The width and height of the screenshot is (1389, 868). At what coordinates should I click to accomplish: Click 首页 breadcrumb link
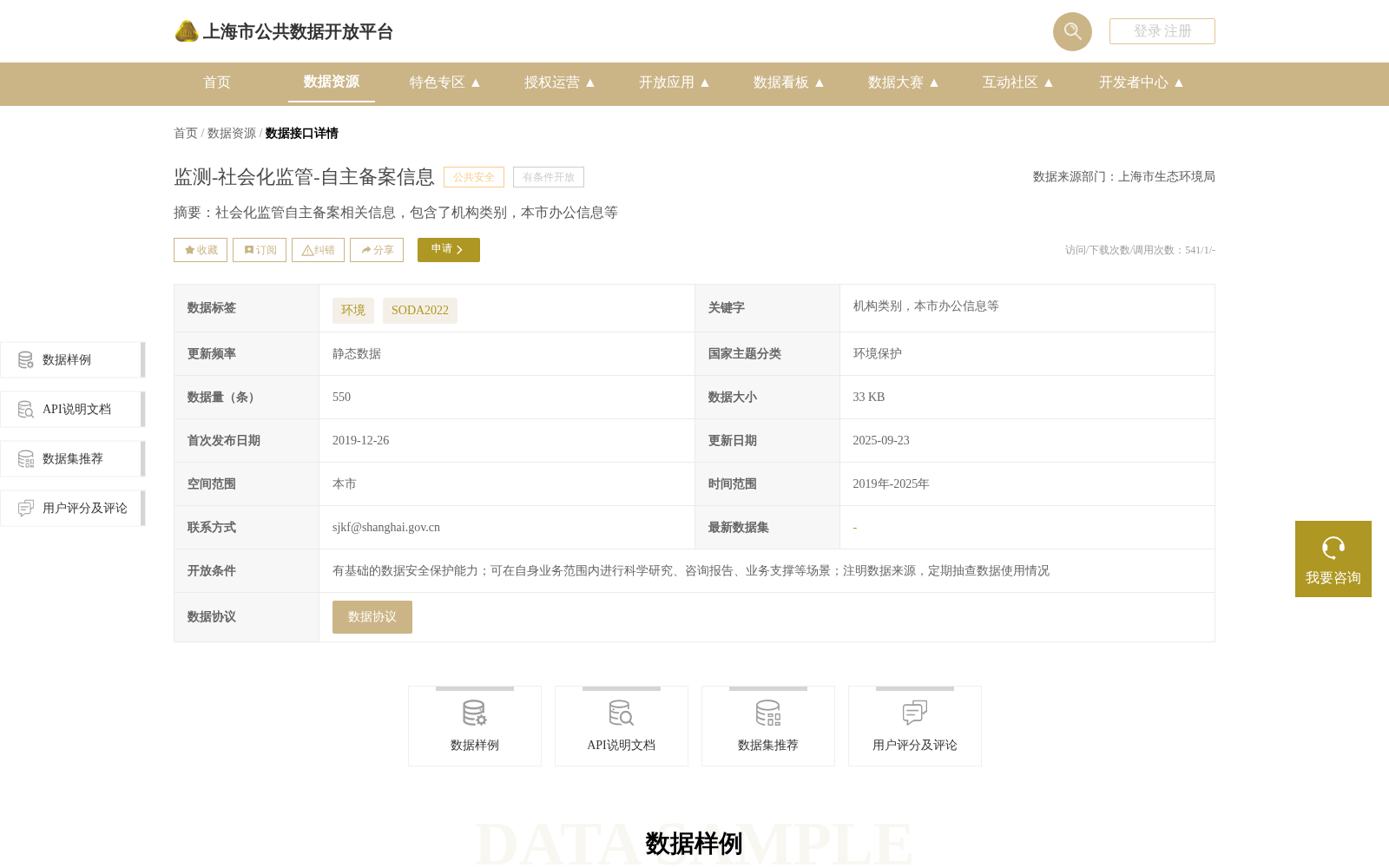point(186,133)
